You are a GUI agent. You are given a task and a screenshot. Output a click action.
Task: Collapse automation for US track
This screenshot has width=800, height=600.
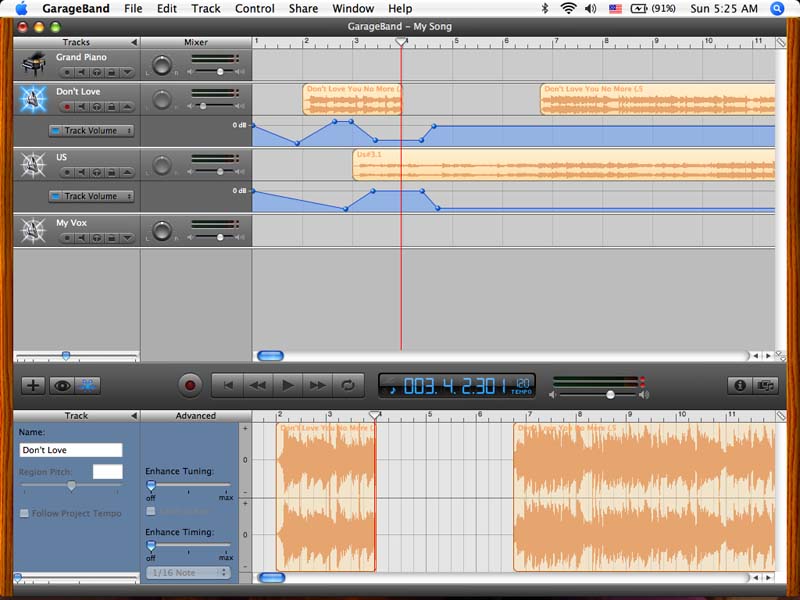(127, 172)
